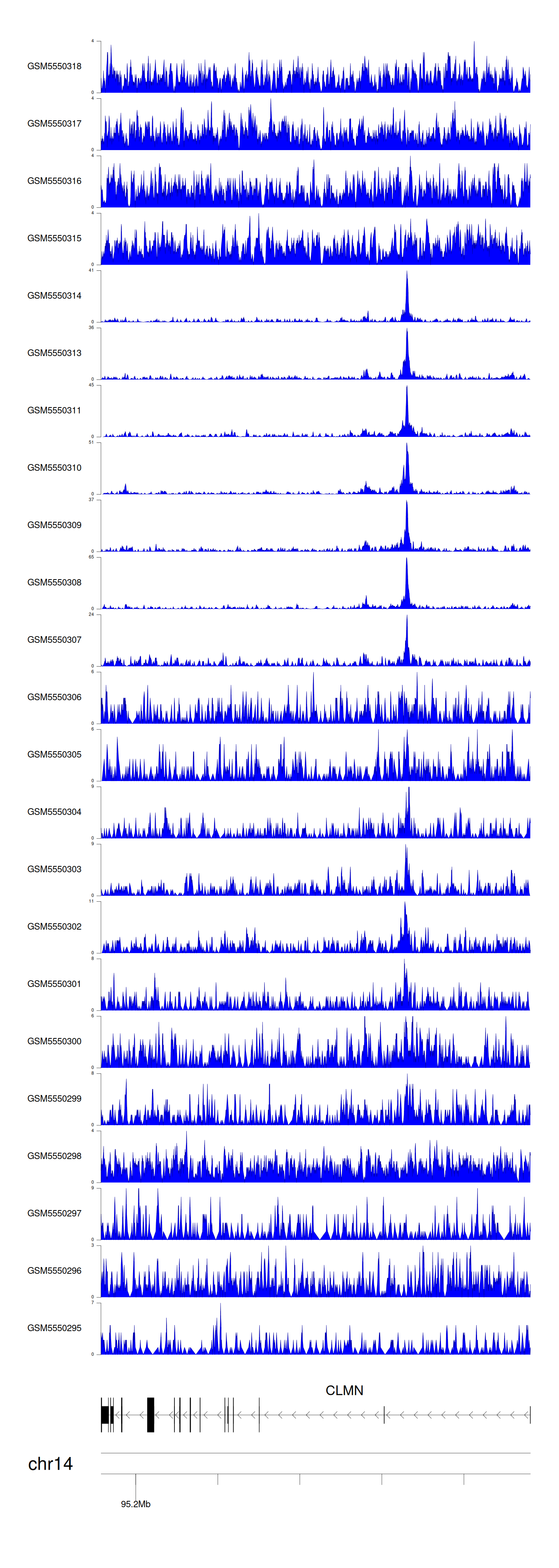The image size is (559, 1568).
Task: Click the GSM5550304 track label
Action: pyautogui.click(x=54, y=812)
